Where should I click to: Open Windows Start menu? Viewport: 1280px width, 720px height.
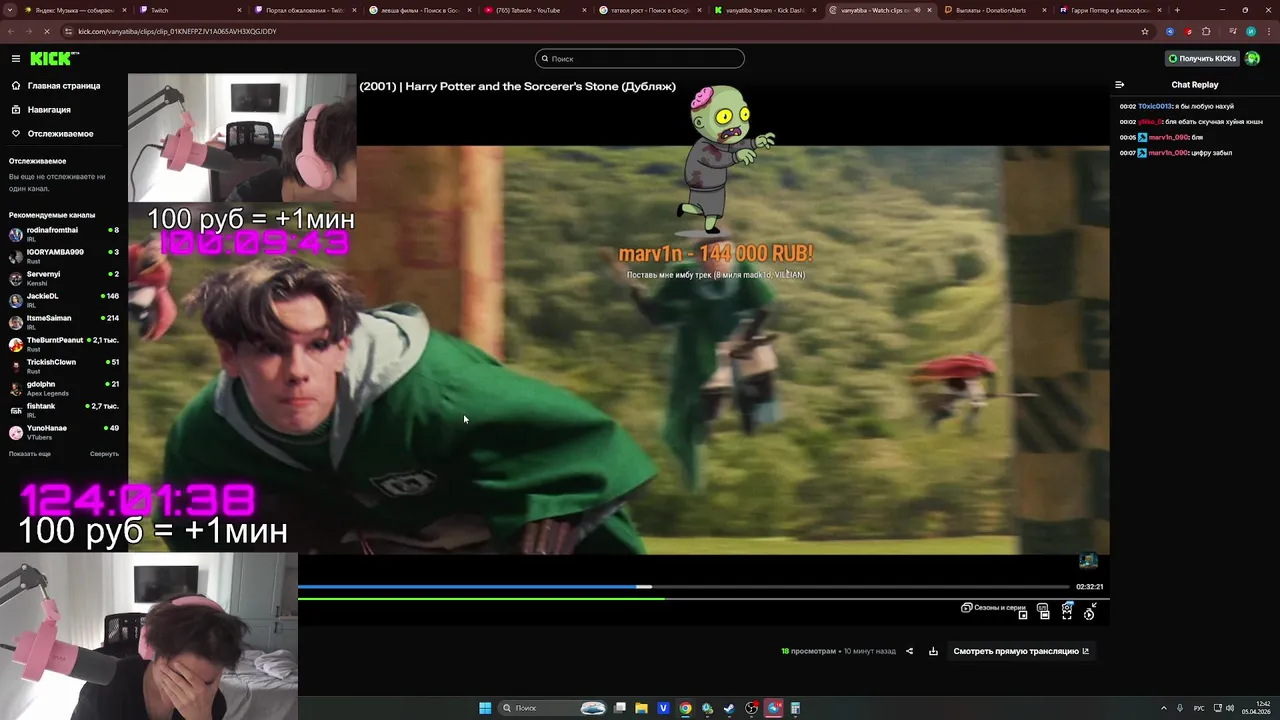coord(485,708)
